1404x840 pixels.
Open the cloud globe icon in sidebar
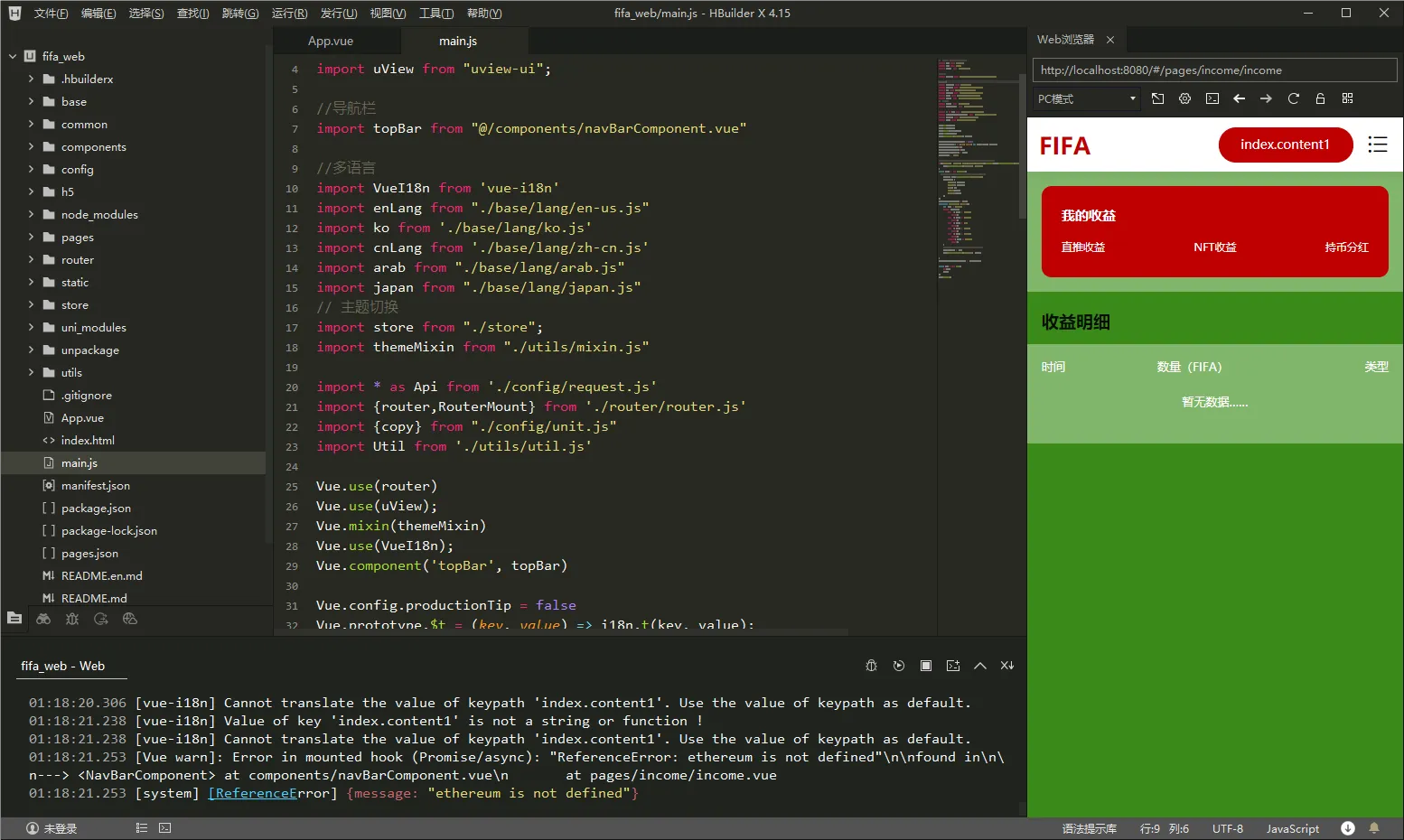130,619
